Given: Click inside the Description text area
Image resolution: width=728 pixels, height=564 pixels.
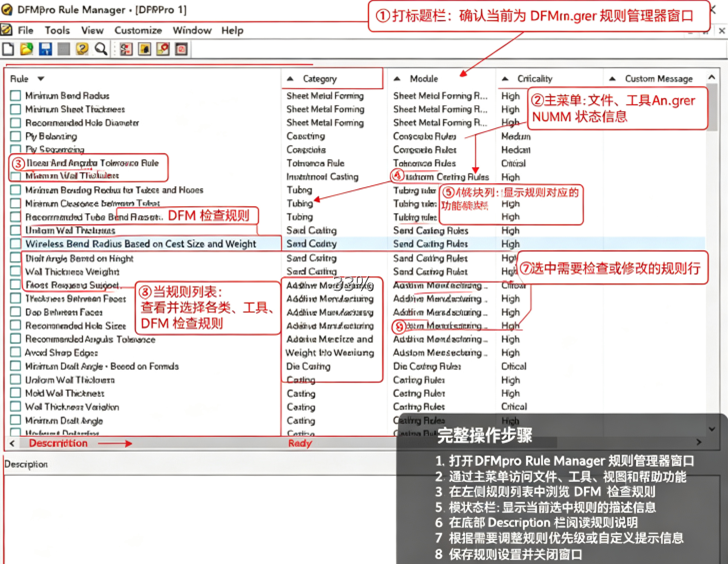Looking at the screenshot, I should tap(200, 519).
